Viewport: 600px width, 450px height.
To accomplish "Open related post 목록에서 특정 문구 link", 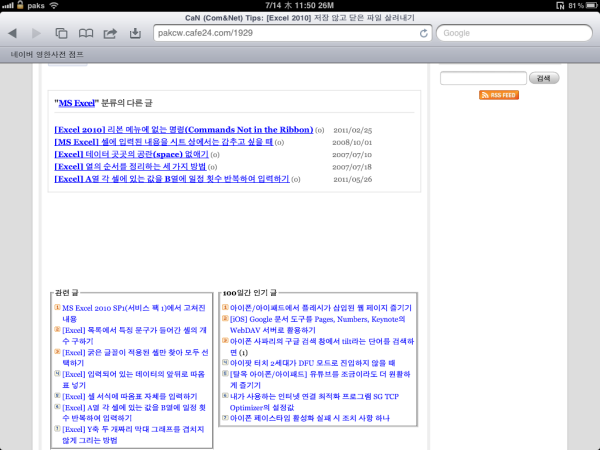I will point(134,335).
